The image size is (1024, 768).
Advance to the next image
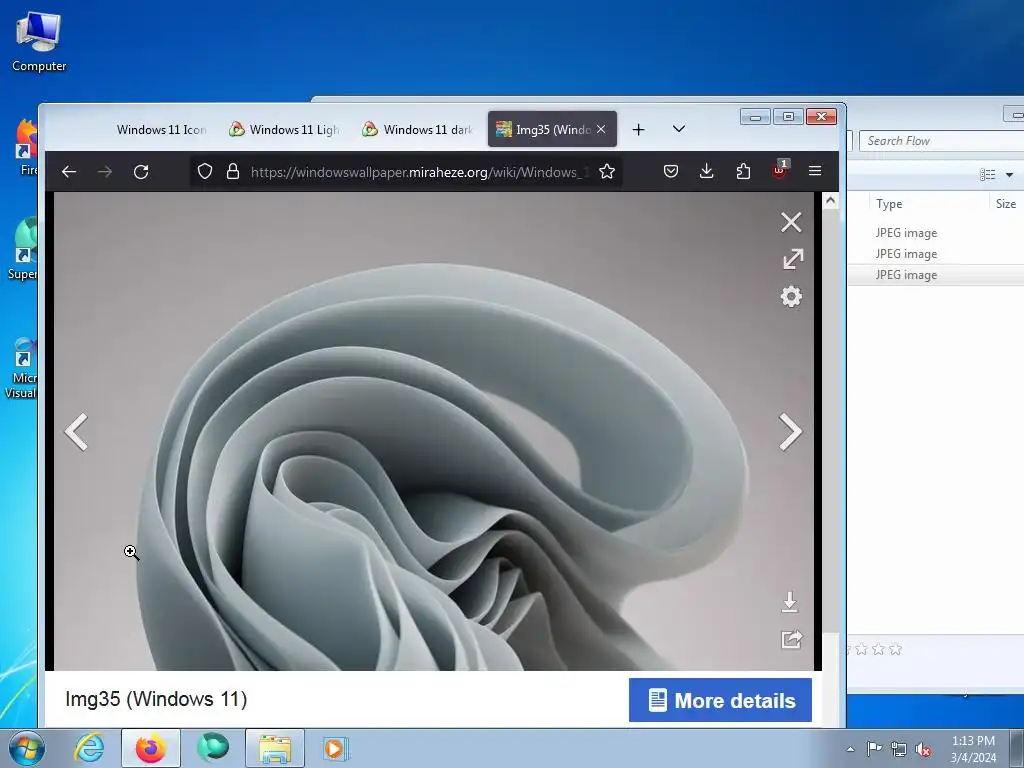tap(790, 432)
